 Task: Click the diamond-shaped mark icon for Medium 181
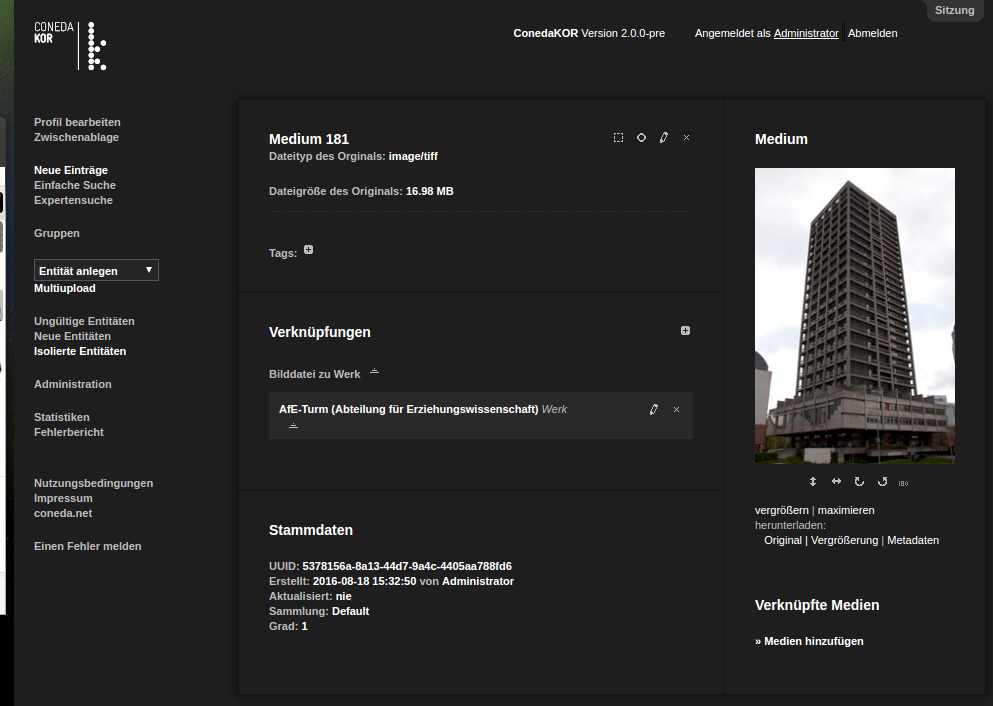point(641,138)
